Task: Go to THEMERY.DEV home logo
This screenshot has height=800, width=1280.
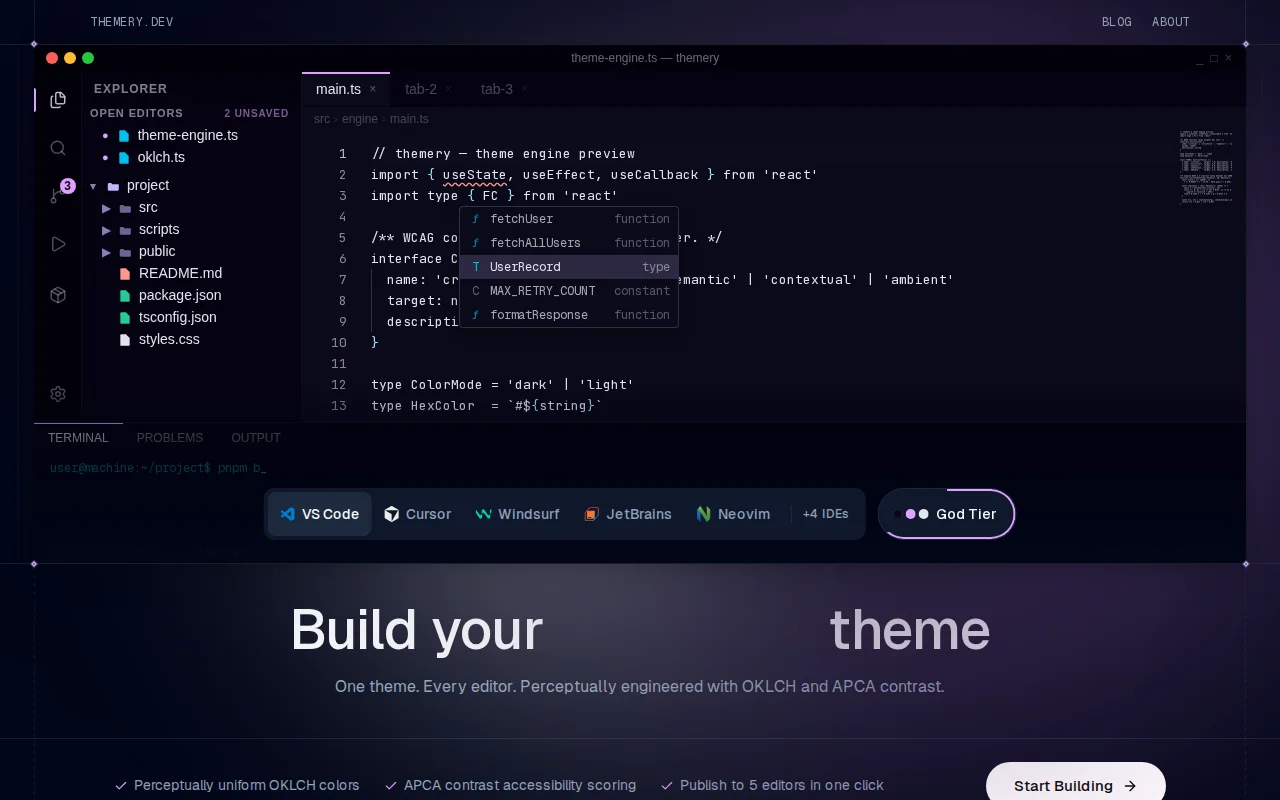Action: coord(132,22)
